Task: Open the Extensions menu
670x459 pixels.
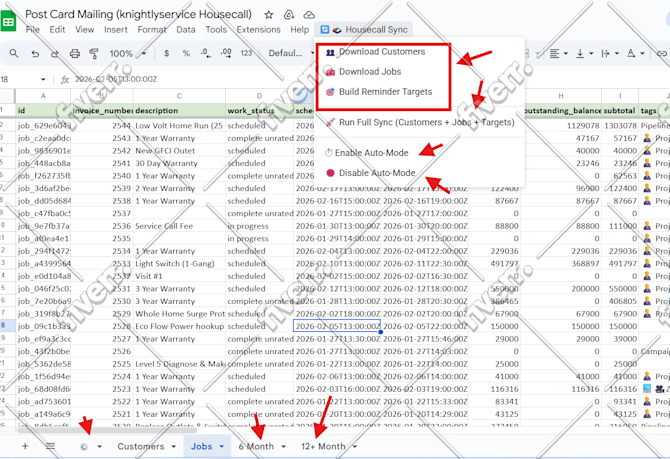Action: (259, 29)
